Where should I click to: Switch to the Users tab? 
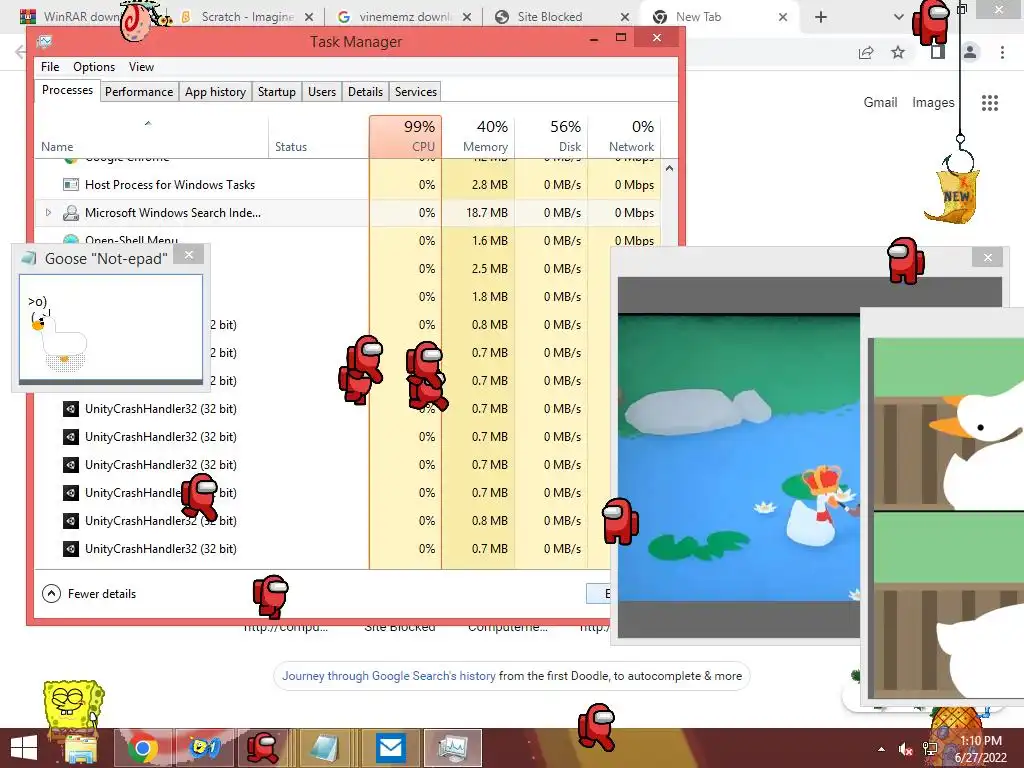(322, 92)
